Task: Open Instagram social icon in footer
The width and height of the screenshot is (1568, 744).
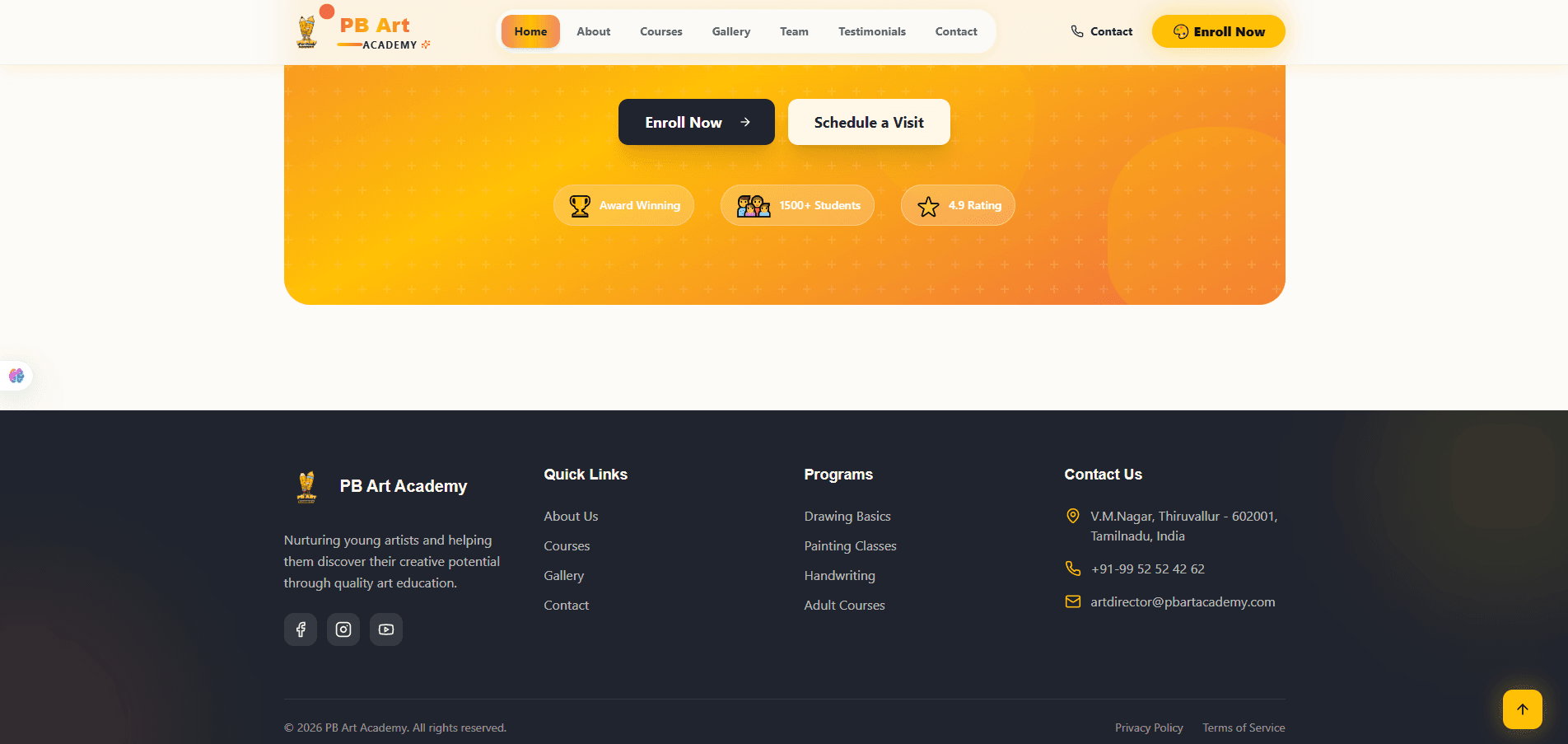Action: tap(343, 629)
